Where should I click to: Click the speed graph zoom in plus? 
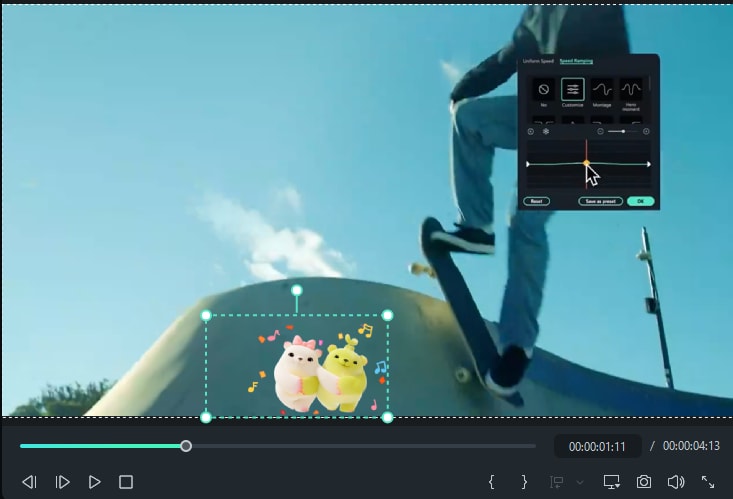[646, 131]
